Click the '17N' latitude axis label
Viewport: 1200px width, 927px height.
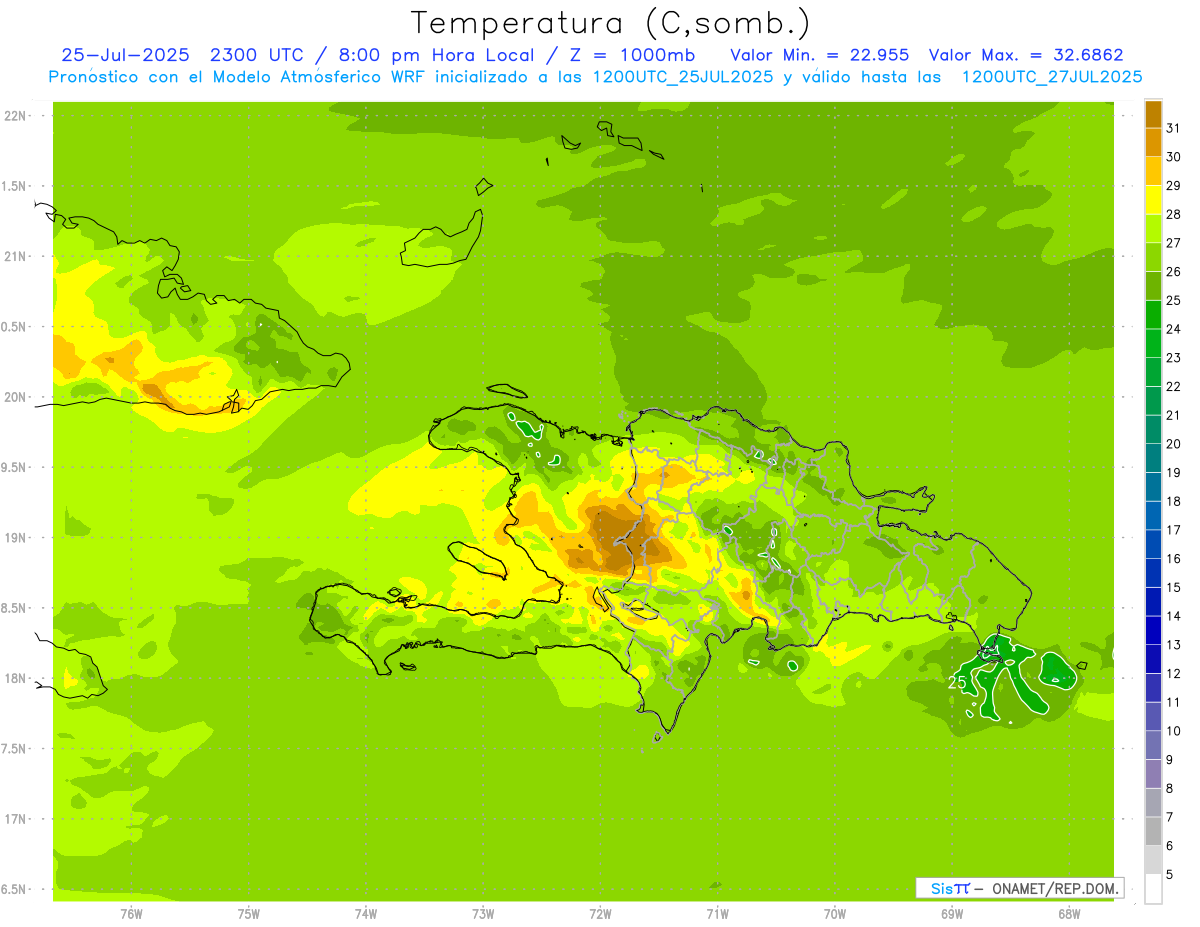coord(14,819)
